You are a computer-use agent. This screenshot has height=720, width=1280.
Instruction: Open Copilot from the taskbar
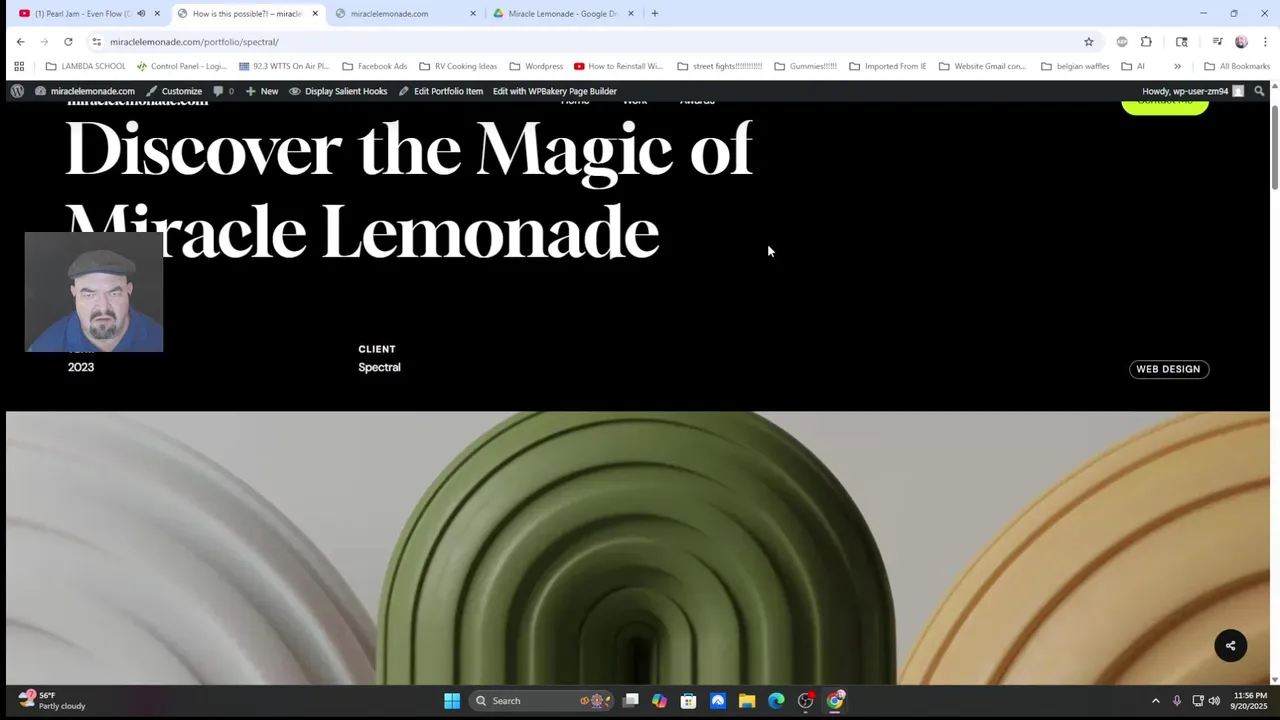(x=659, y=701)
